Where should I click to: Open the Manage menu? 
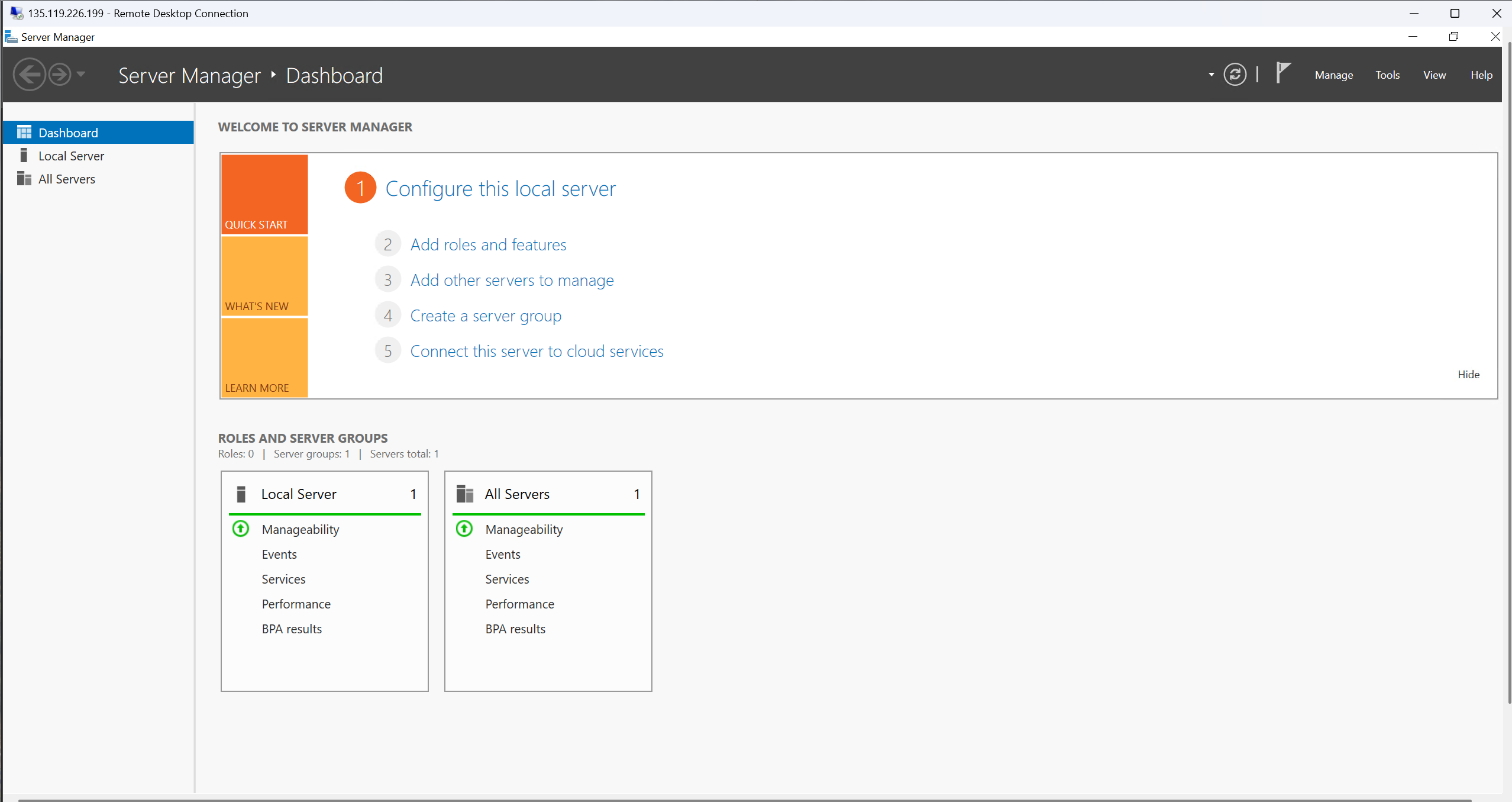(1333, 75)
